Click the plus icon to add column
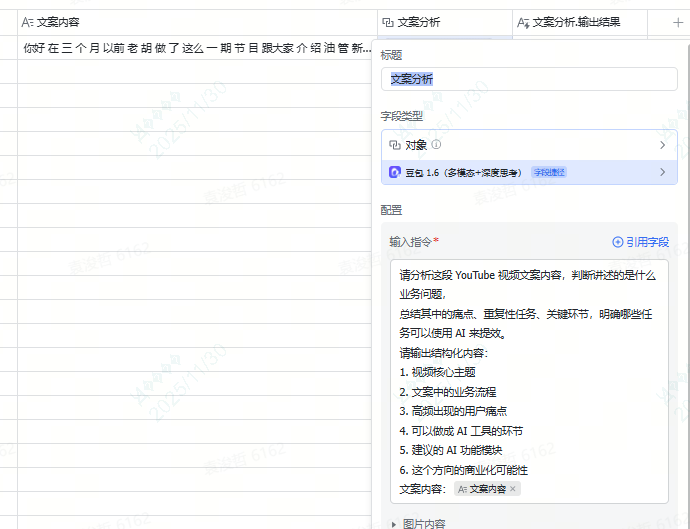This screenshot has width=690, height=529. point(679,21)
